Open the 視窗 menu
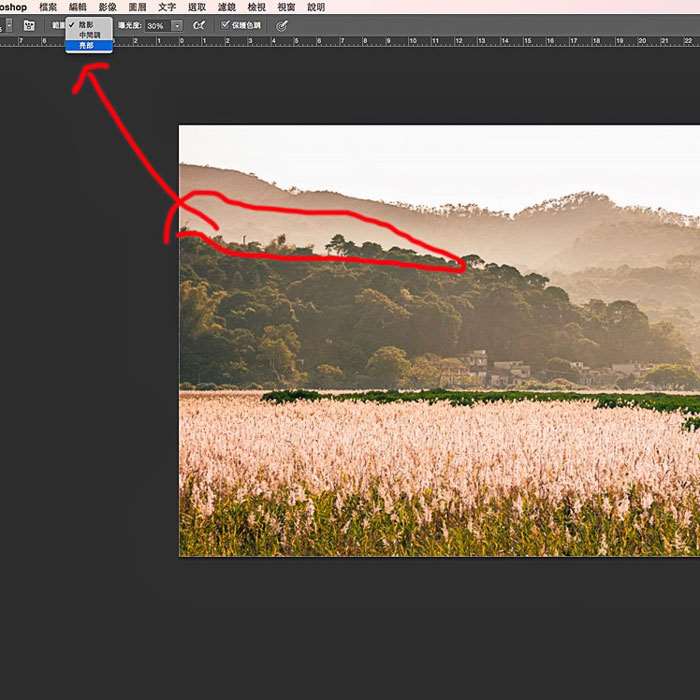 click(286, 7)
